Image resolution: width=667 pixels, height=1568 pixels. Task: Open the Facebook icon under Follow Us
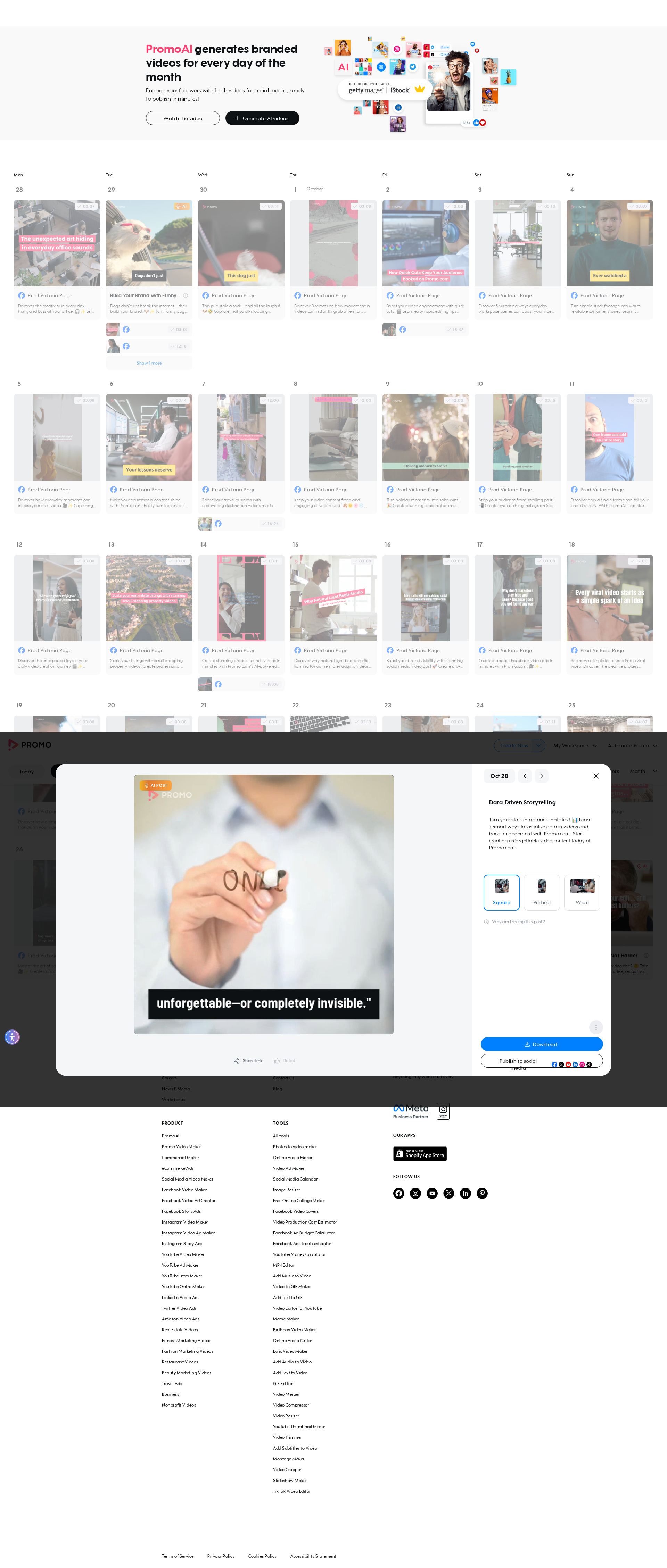click(x=398, y=1193)
